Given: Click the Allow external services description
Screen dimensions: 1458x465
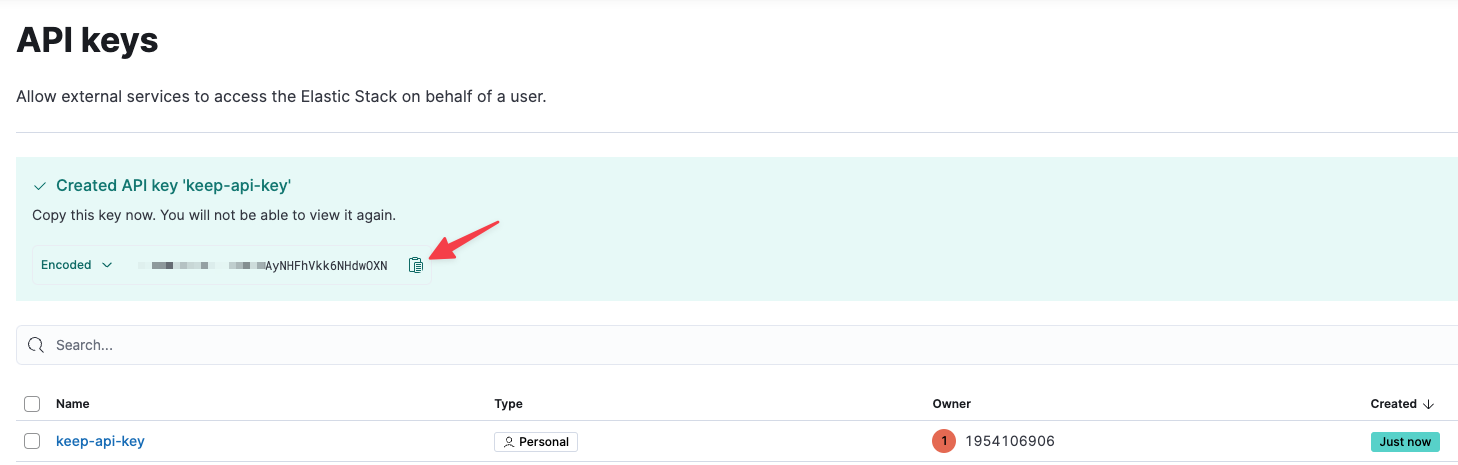Looking at the screenshot, I should click(x=281, y=97).
